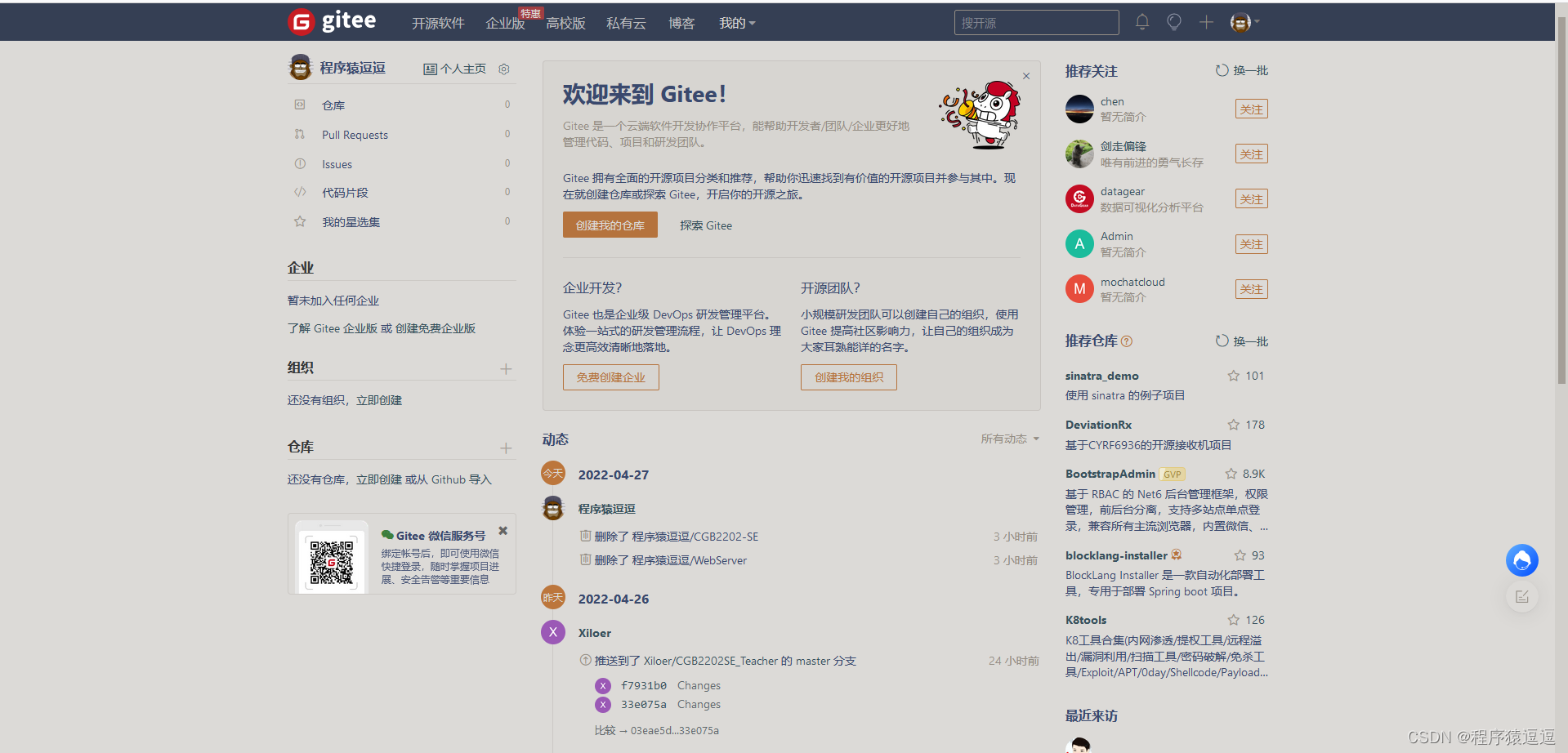Star the K8tools repository
The height and width of the screenshot is (753, 1568).
click(x=1233, y=620)
